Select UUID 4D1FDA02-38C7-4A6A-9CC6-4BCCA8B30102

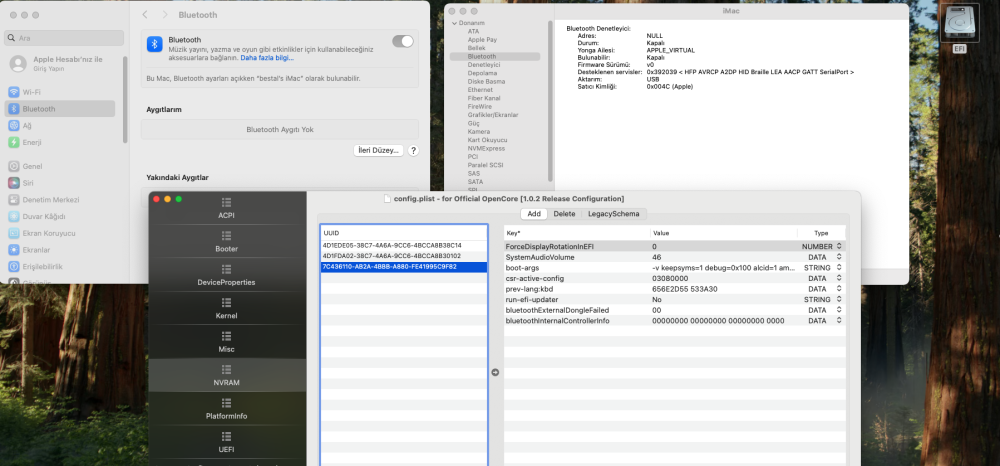(404, 256)
